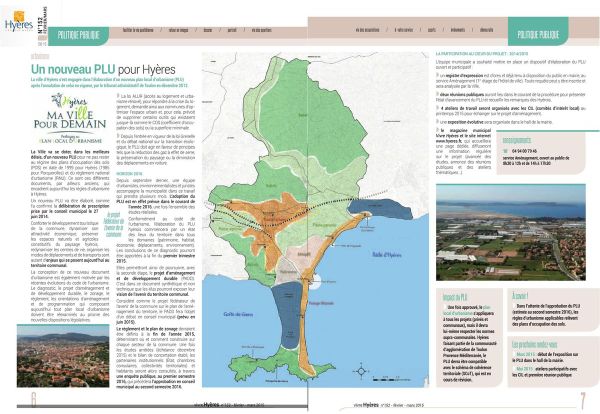Click the orange urban zone on the map
This screenshot has height=414, width=600.
pos(268,220)
